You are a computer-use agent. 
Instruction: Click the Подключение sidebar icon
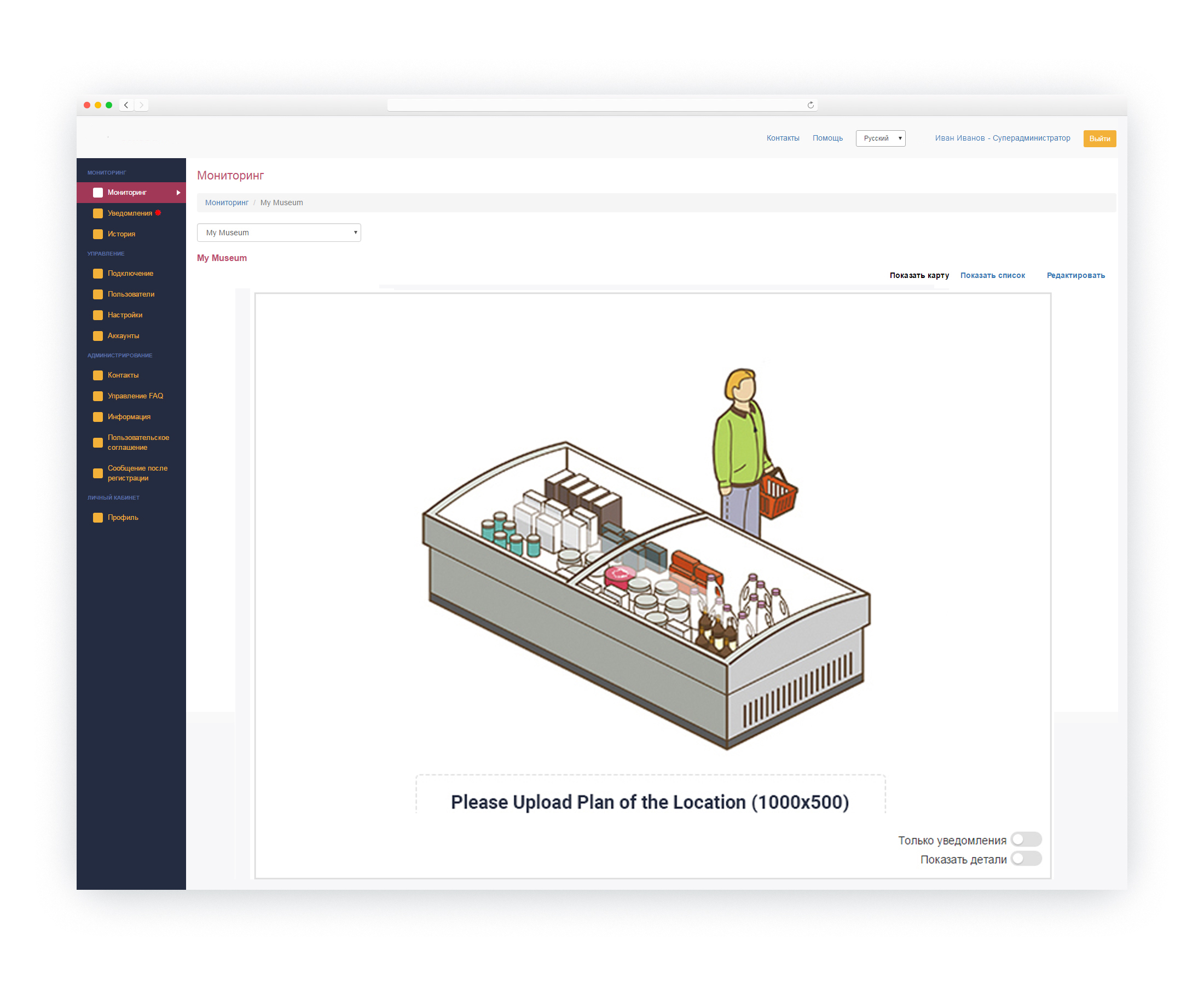point(97,274)
